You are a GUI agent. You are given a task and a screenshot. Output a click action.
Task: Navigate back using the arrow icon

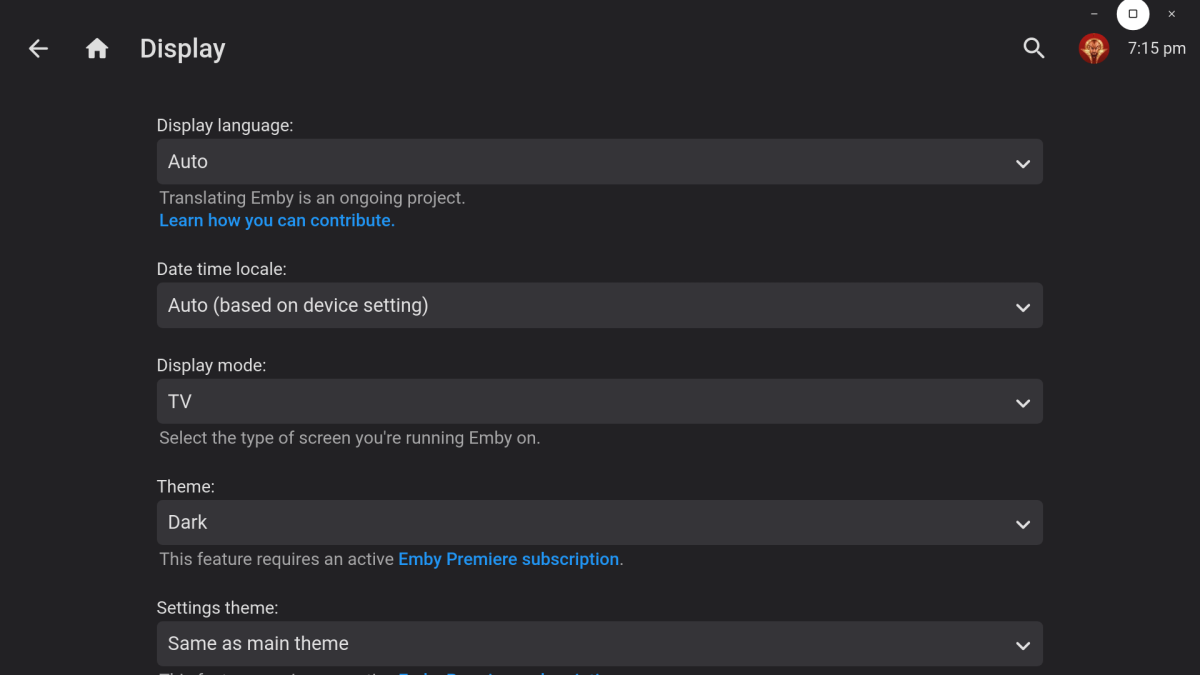click(38, 48)
